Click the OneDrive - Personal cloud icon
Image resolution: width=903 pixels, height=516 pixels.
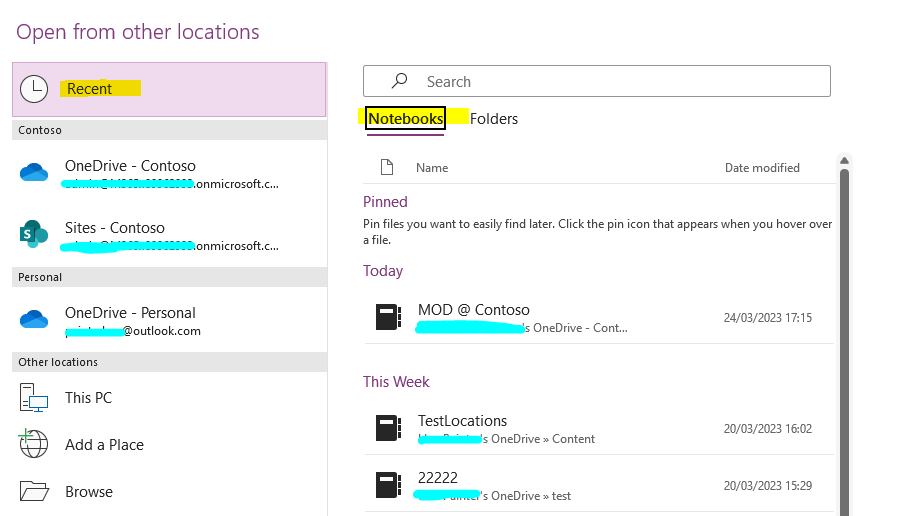pos(34,319)
